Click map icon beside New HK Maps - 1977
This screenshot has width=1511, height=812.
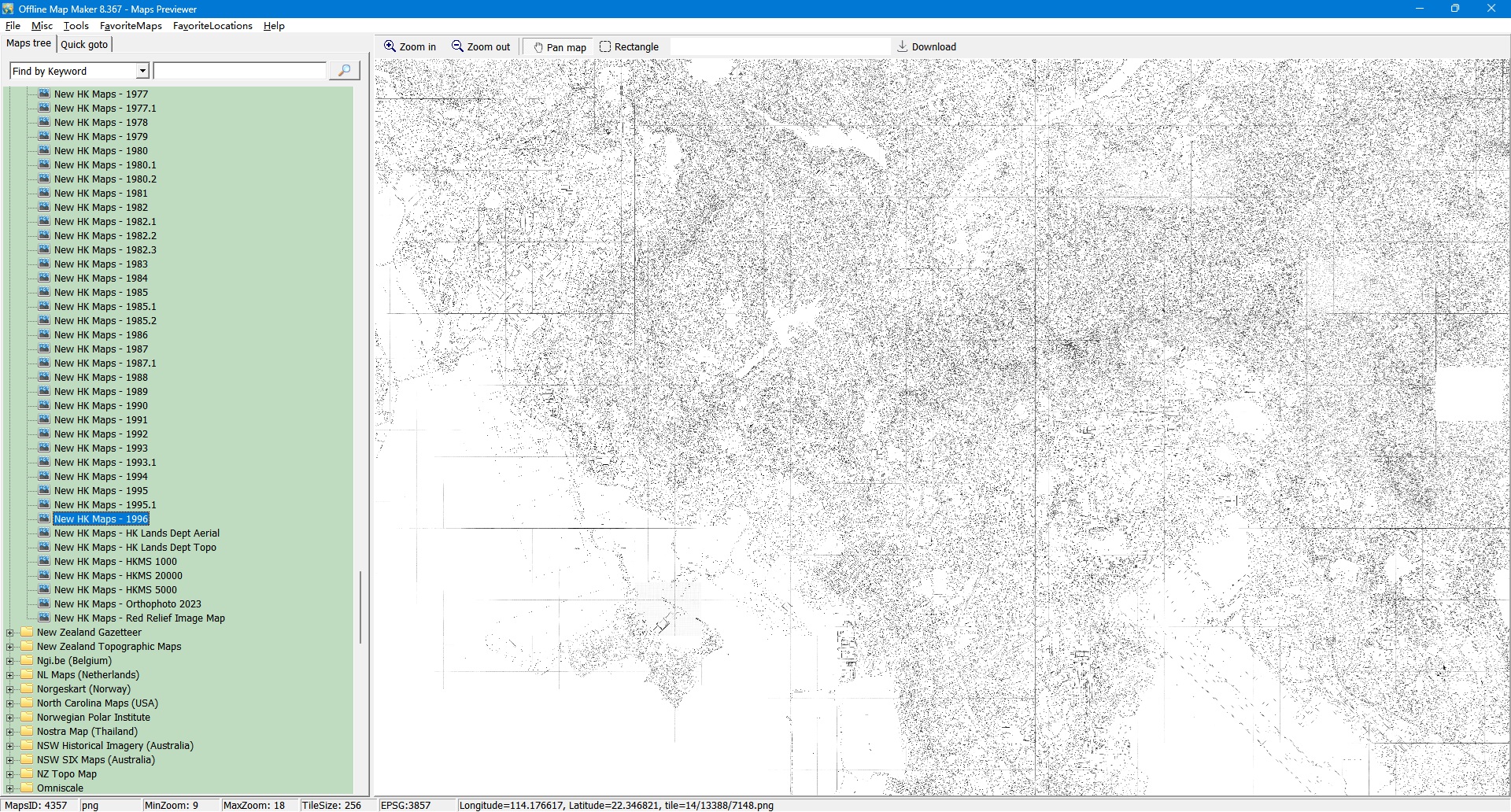[x=44, y=94]
